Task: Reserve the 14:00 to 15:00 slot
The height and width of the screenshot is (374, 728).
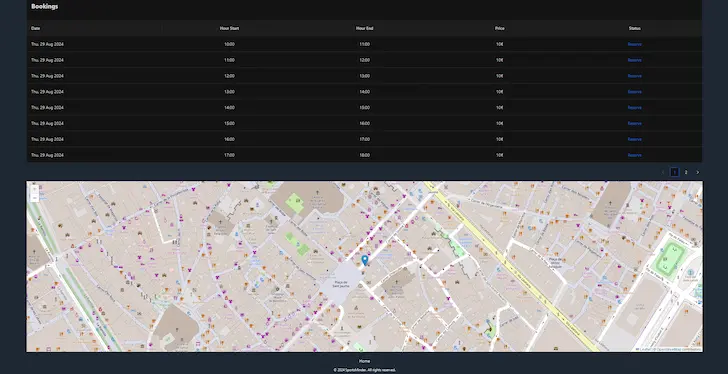Action: point(634,107)
